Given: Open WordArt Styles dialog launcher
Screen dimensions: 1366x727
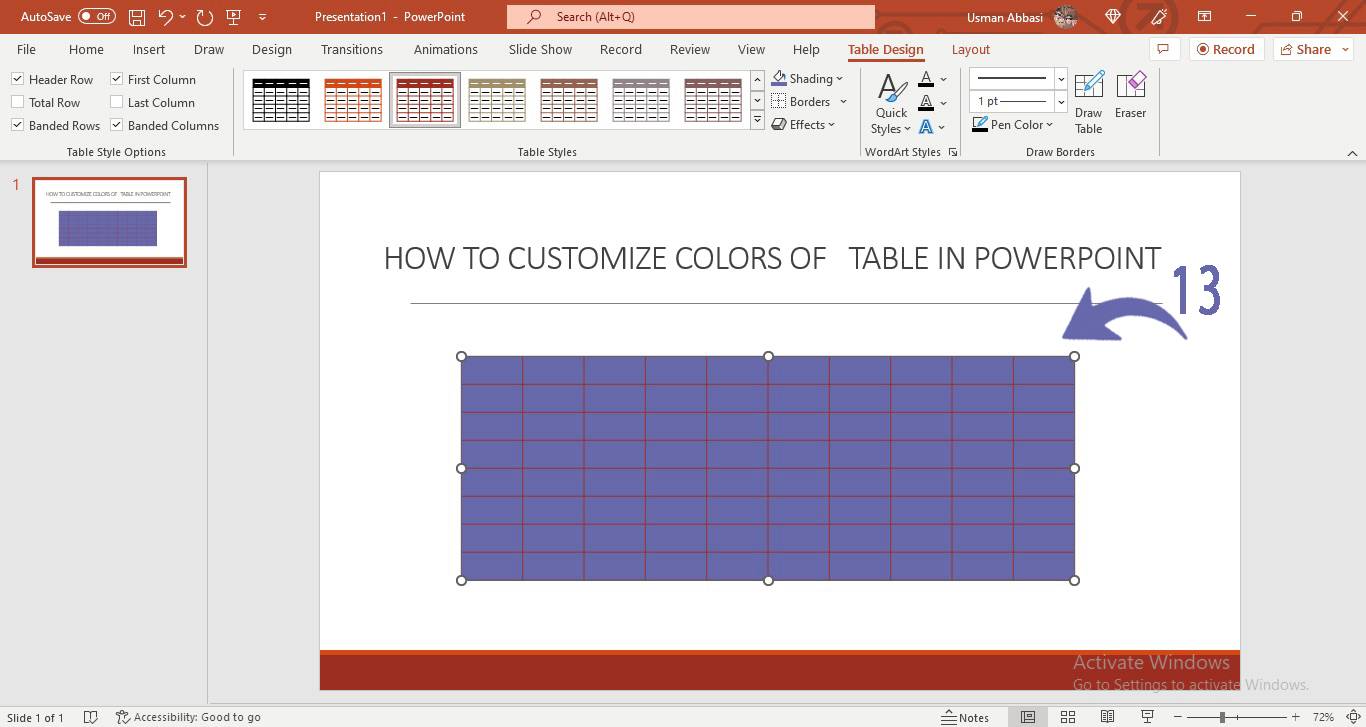Looking at the screenshot, I should pyautogui.click(x=953, y=152).
